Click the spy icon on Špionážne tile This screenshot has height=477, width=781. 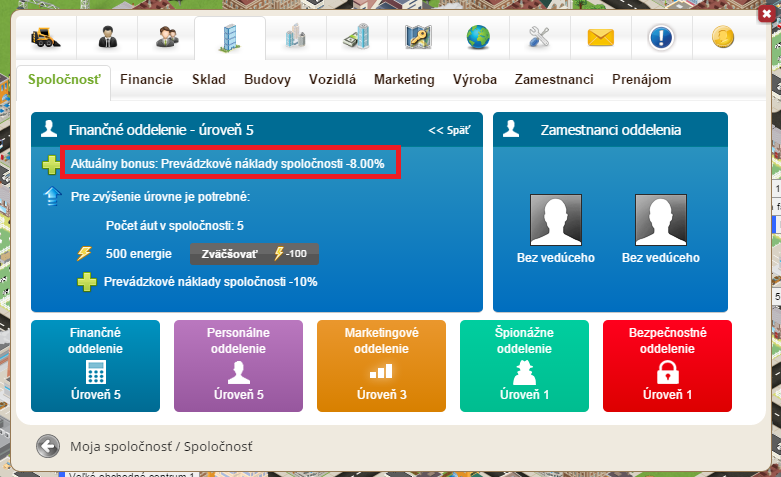coord(524,372)
